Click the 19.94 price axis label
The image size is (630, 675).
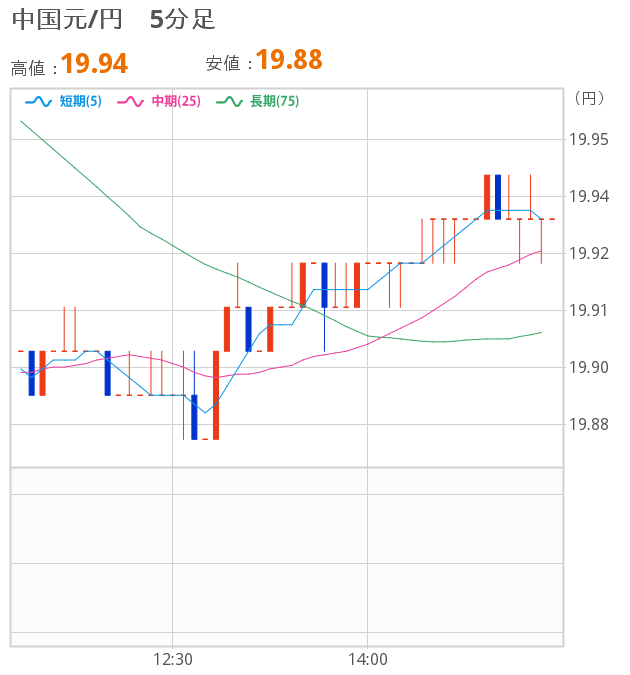pos(589,196)
